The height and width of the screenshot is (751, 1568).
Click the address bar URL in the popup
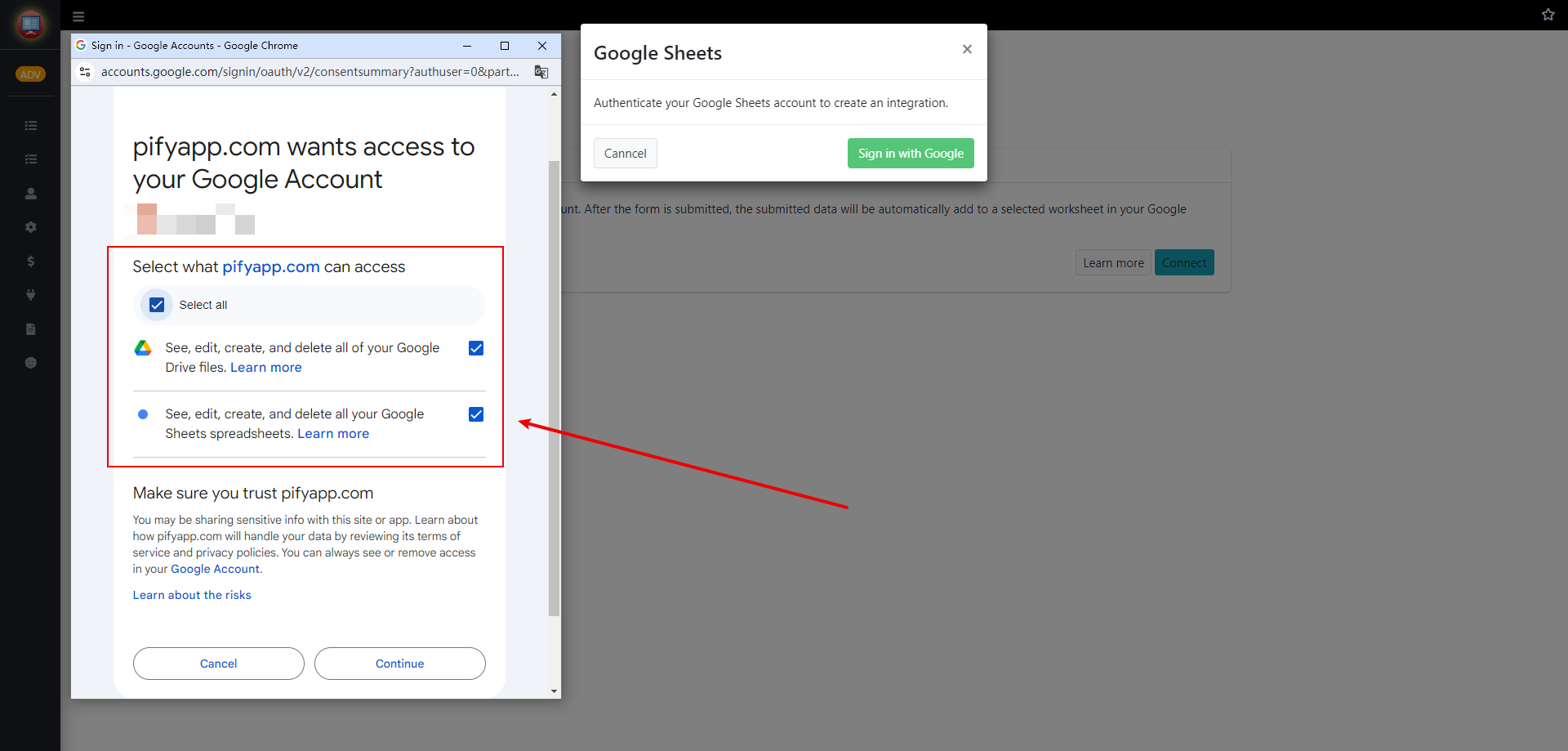pos(310,72)
